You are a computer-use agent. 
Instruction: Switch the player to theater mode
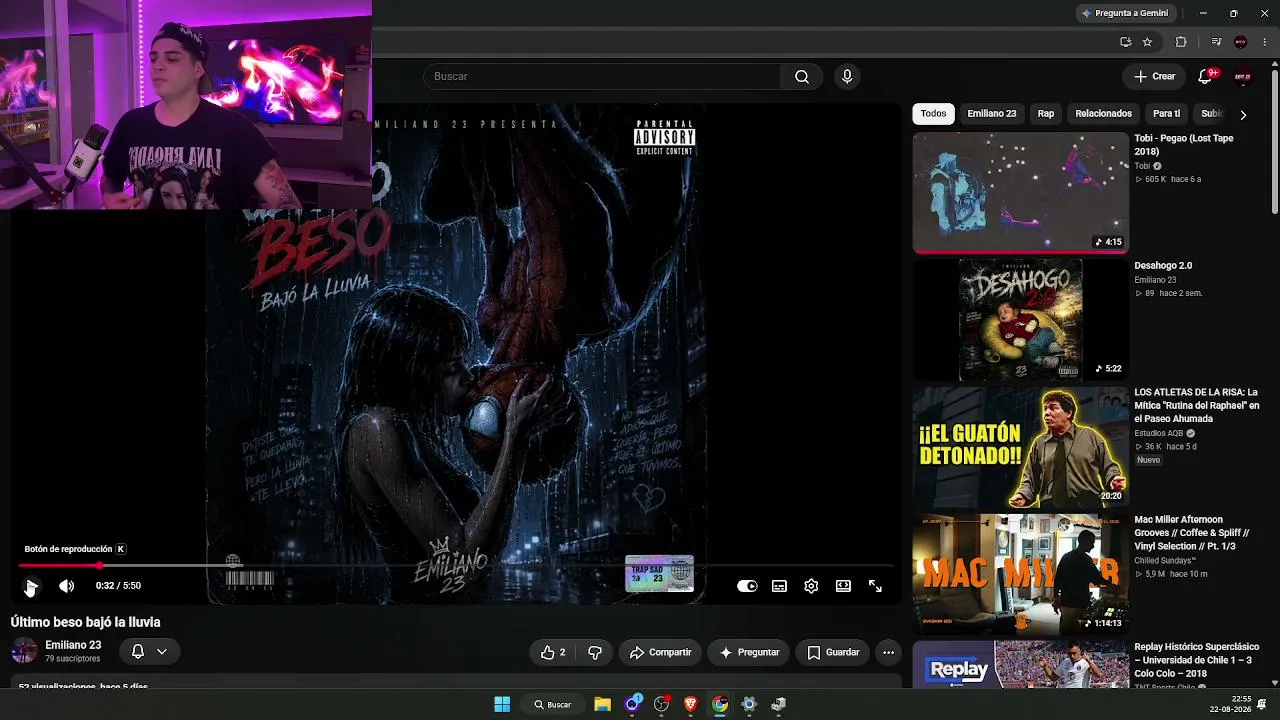point(843,586)
